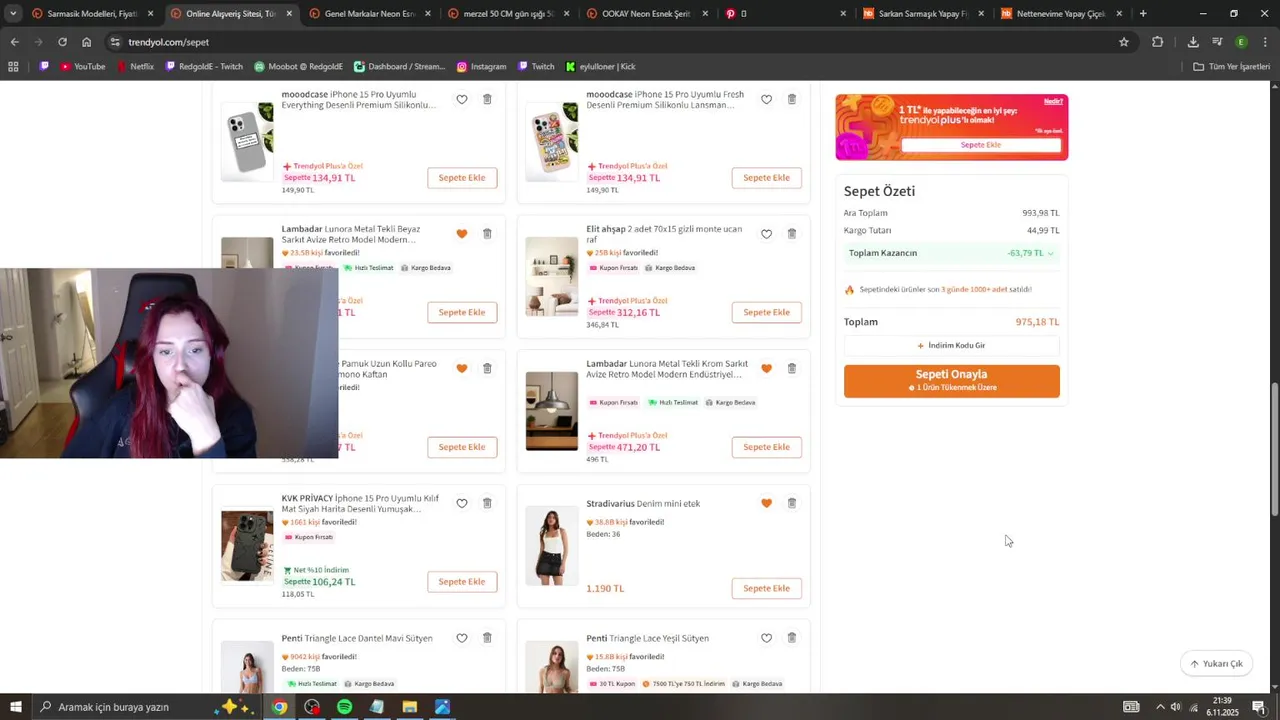Screen dimensions: 1280x720
Task: Switch to OOKAY Neon Esnek Şerit tab
Action: click(x=646, y=14)
